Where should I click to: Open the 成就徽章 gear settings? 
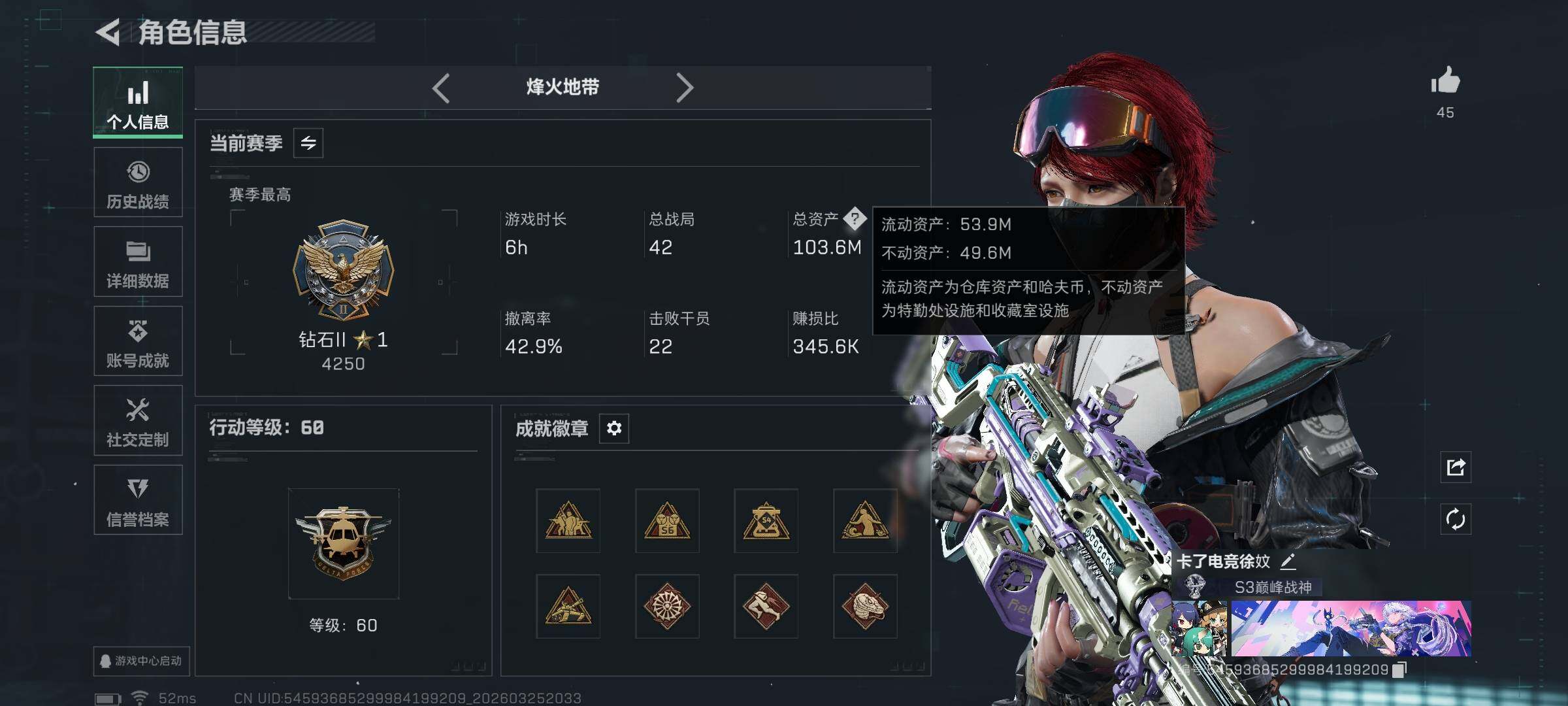[614, 428]
